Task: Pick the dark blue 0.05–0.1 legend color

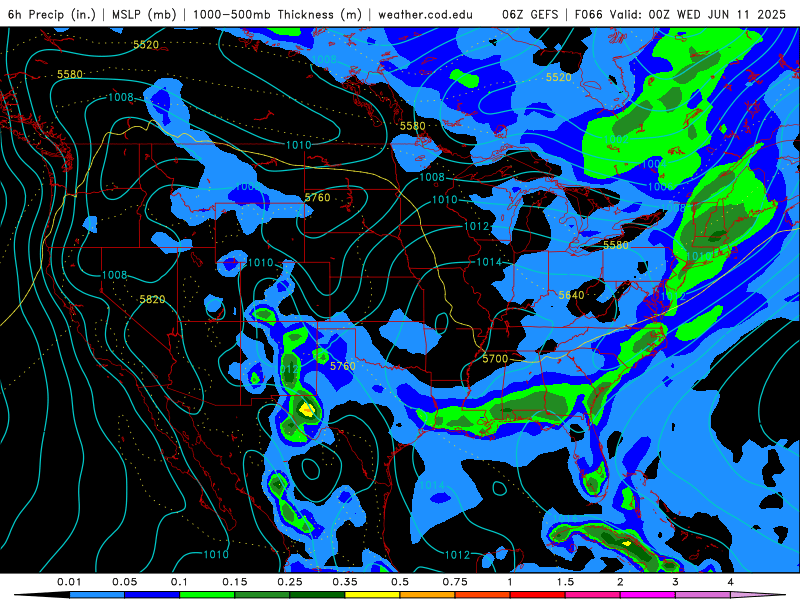Action: click(152, 595)
